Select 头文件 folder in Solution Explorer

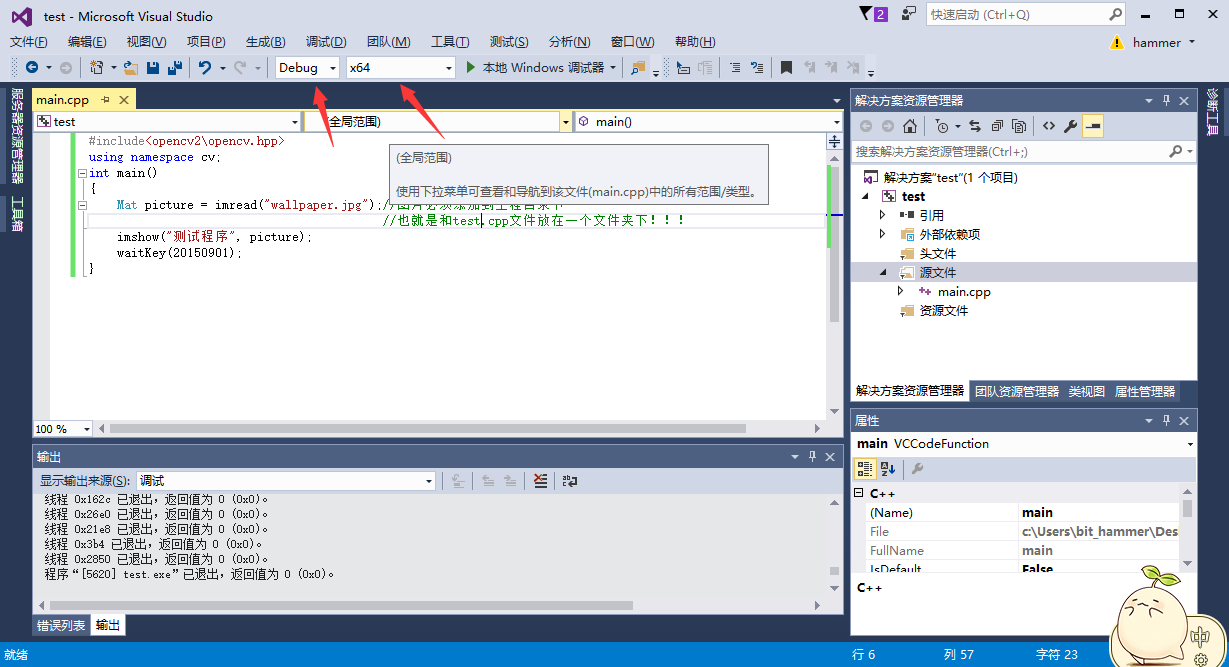(x=938, y=253)
